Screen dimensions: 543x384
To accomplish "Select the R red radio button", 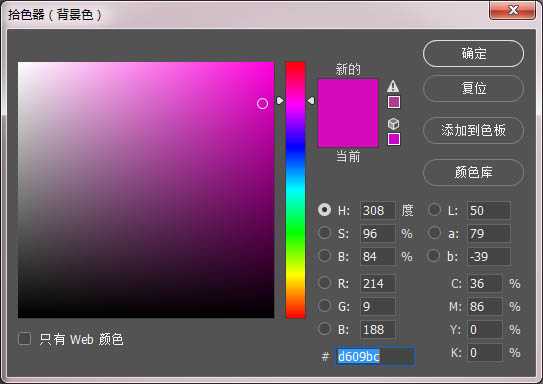I will (324, 283).
